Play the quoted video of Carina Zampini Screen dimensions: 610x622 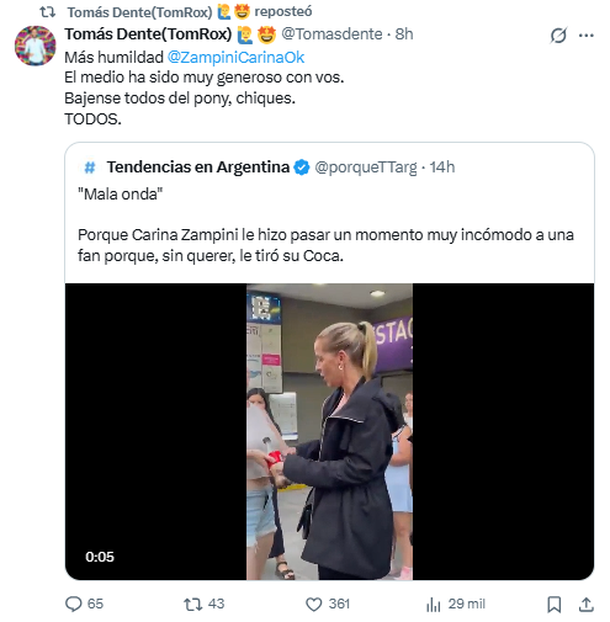[x=330, y=431]
